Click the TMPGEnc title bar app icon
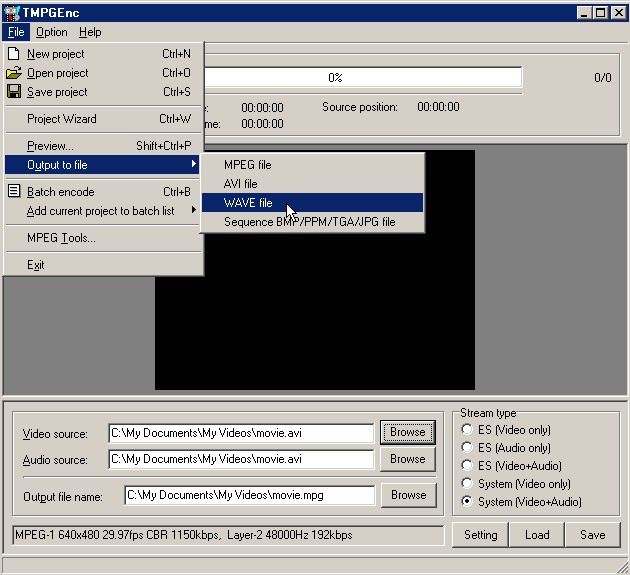This screenshot has width=630, height=575. click(12, 13)
